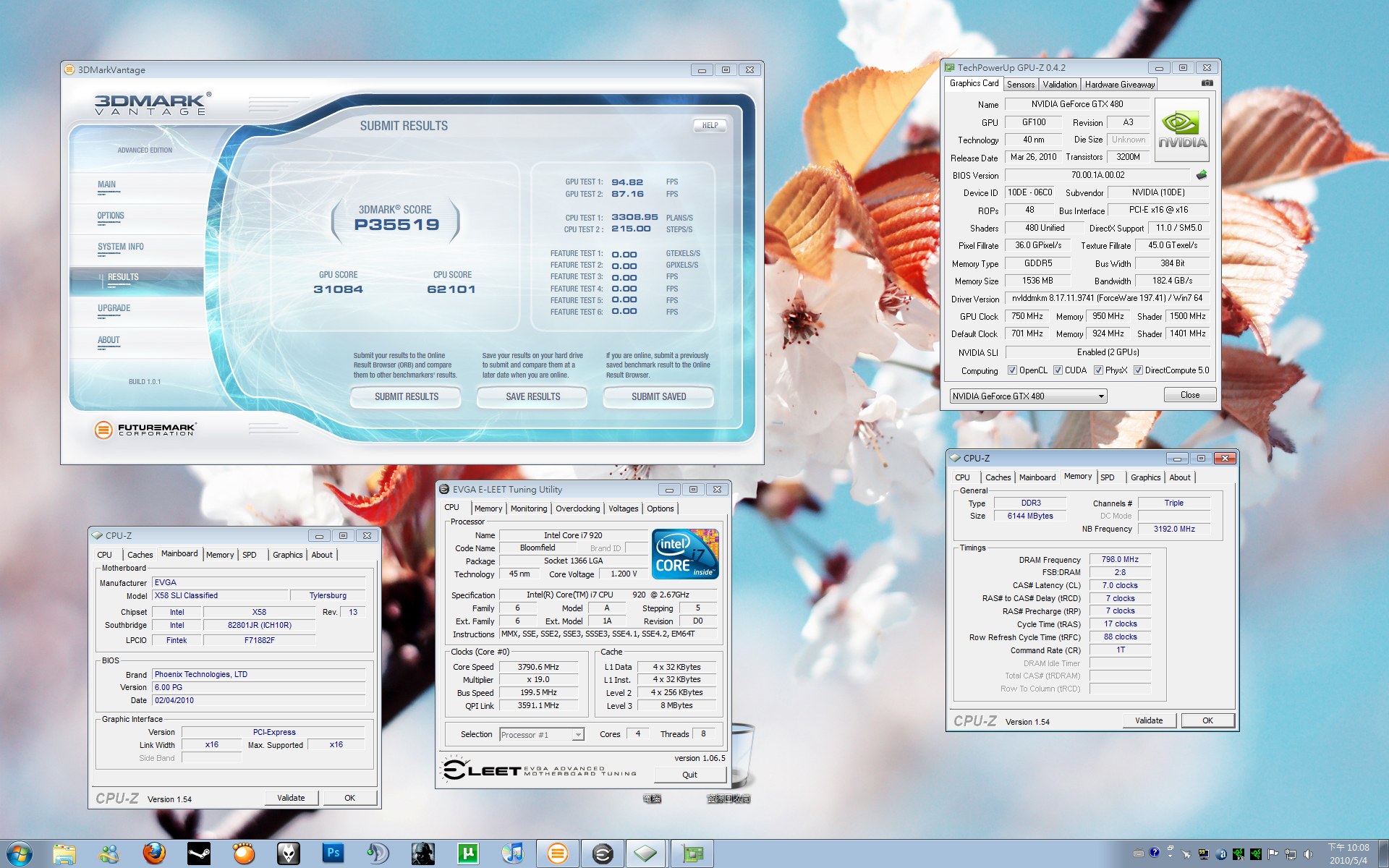The image size is (1389, 868).
Task: Switch to GPU-Z taskbar button
Action: tap(692, 854)
